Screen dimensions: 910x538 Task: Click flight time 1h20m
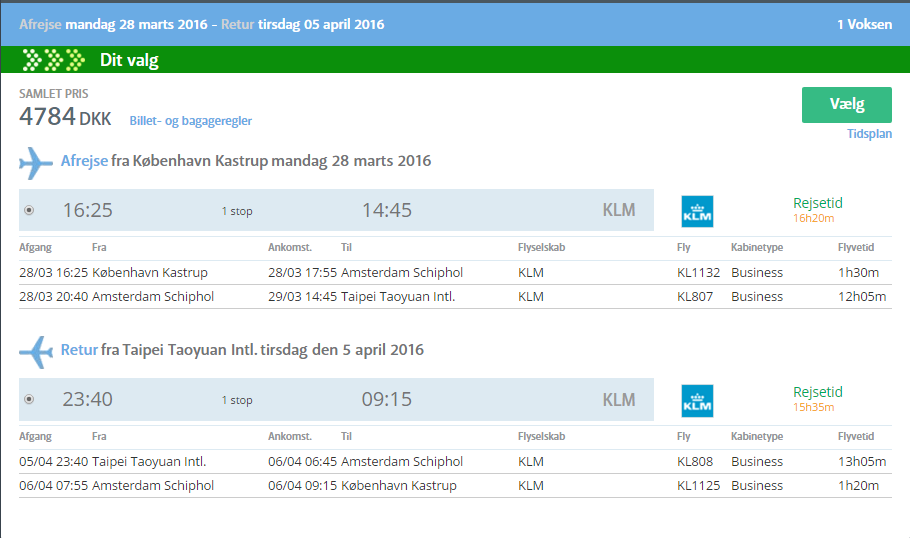click(x=858, y=485)
